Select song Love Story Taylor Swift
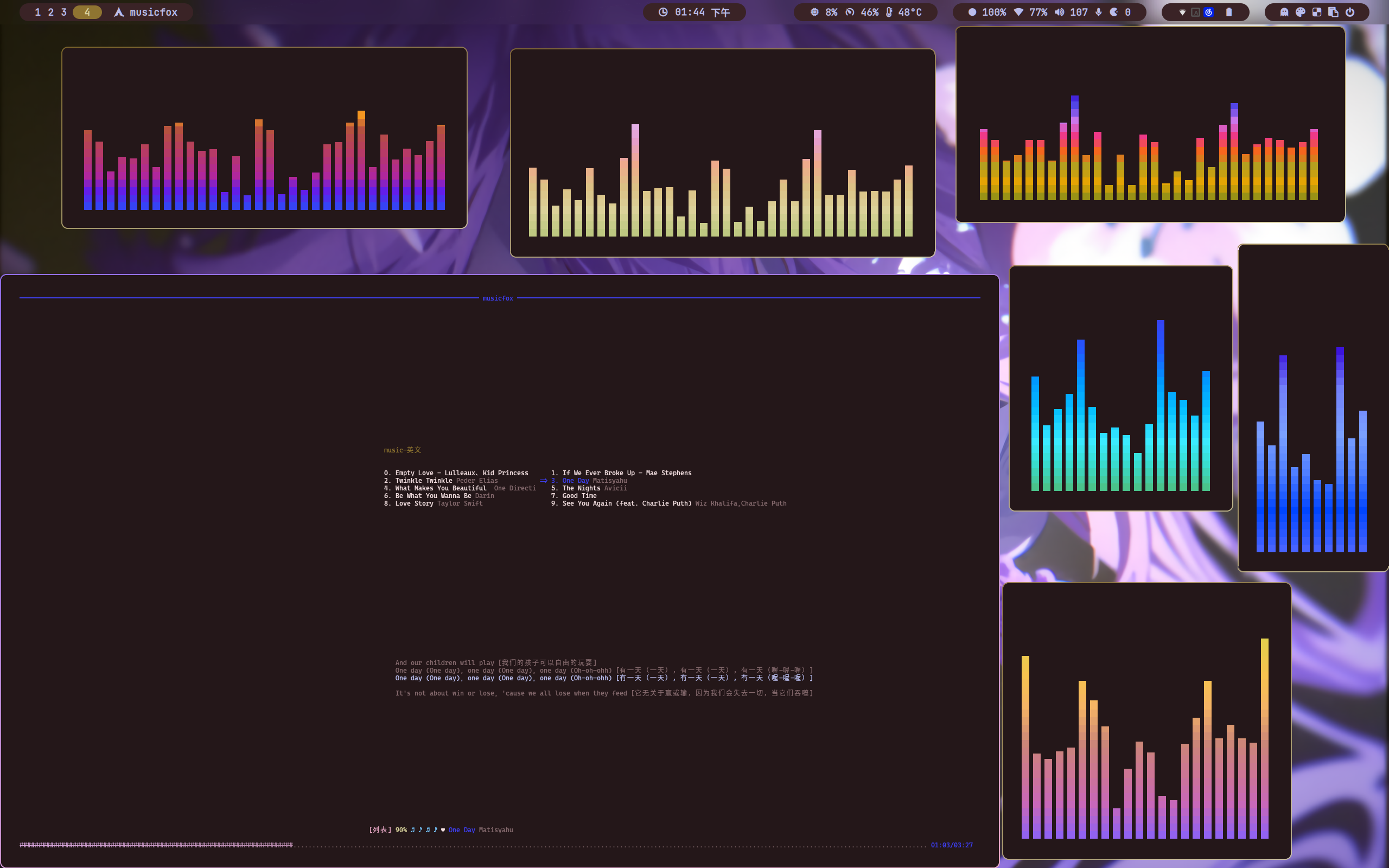This screenshot has height=868, width=1389. click(434, 503)
